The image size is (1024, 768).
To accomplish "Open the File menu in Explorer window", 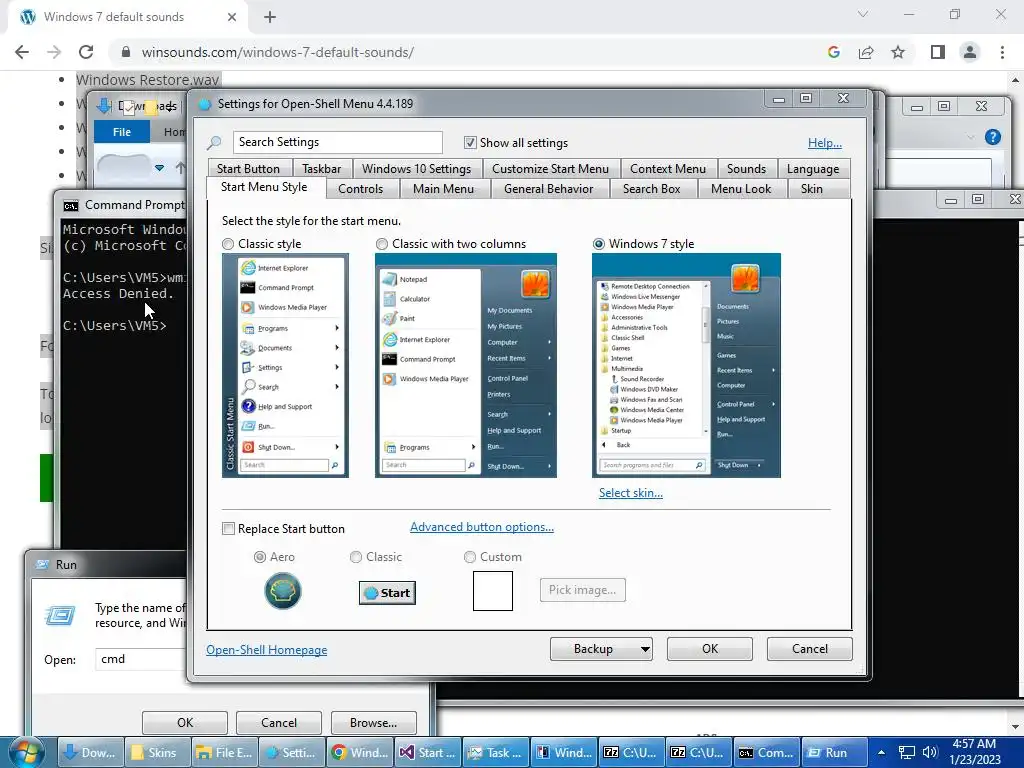I will click(121, 132).
